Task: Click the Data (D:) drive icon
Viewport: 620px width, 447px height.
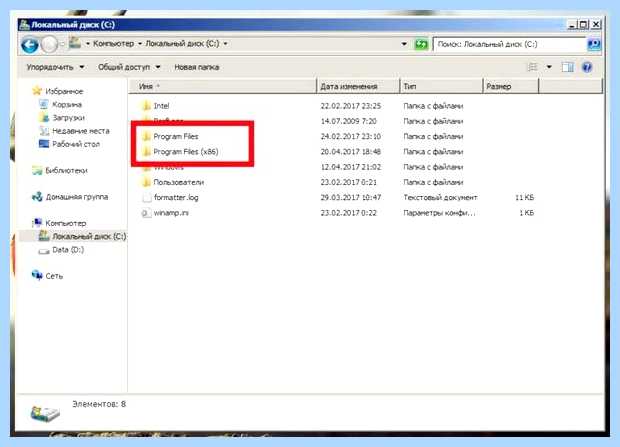Action: (x=43, y=250)
